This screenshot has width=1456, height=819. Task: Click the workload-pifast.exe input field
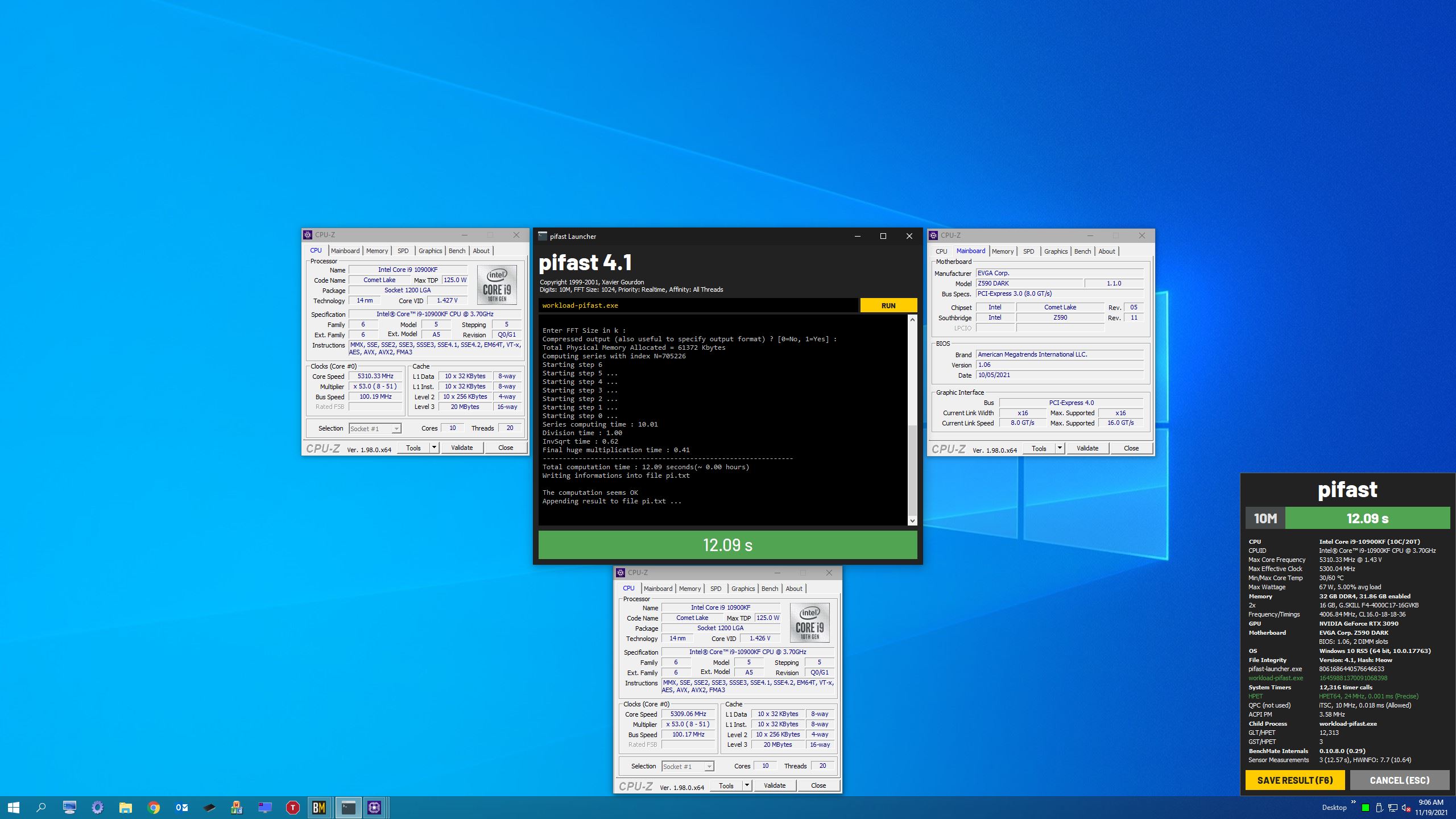[698, 305]
